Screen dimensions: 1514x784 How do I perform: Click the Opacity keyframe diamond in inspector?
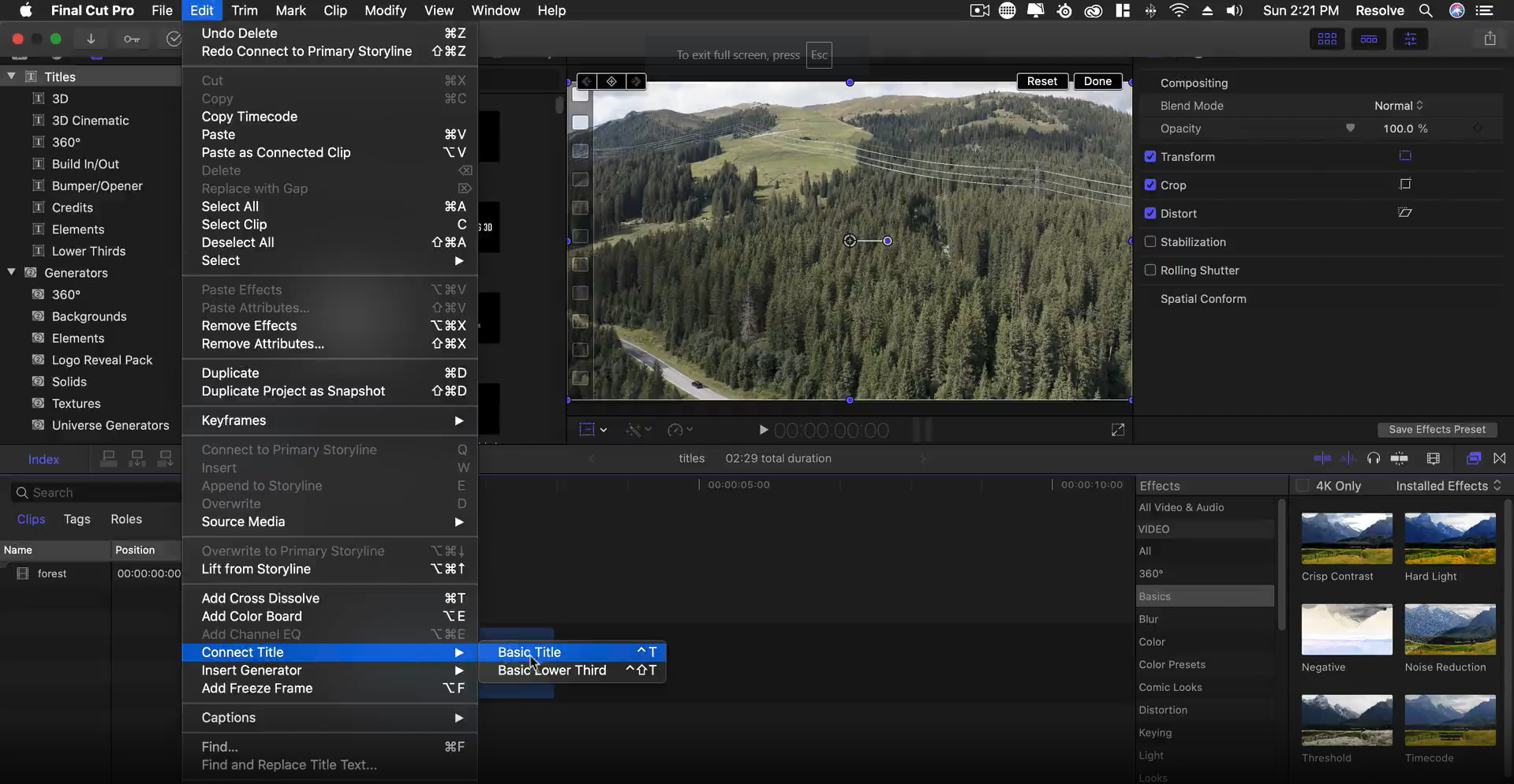pos(1478,129)
